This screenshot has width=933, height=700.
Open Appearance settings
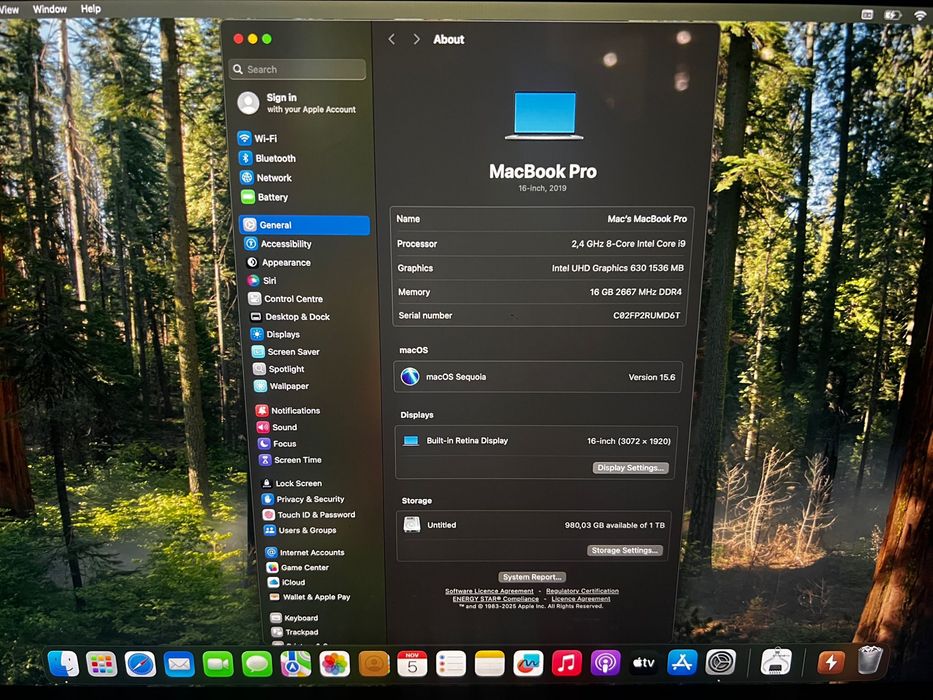click(278, 262)
